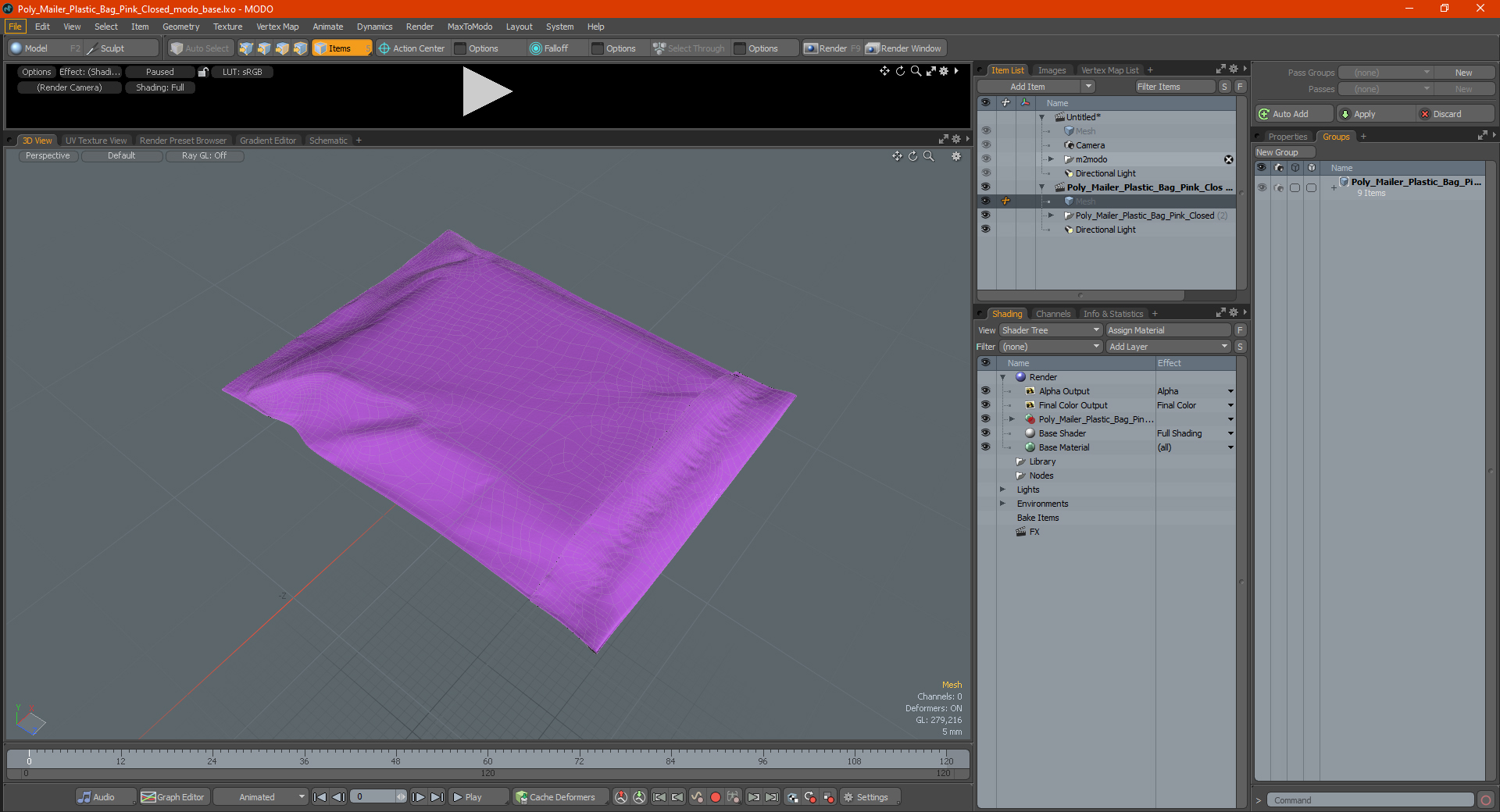Open 3D viewport gear settings

point(955,156)
